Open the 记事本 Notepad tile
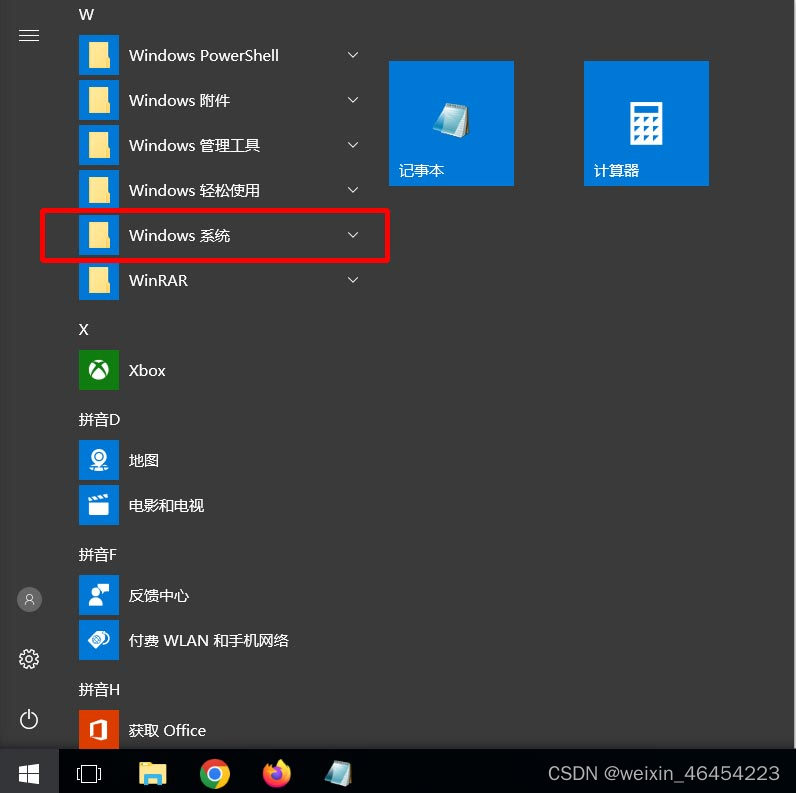The width and height of the screenshot is (796, 793). (x=451, y=123)
